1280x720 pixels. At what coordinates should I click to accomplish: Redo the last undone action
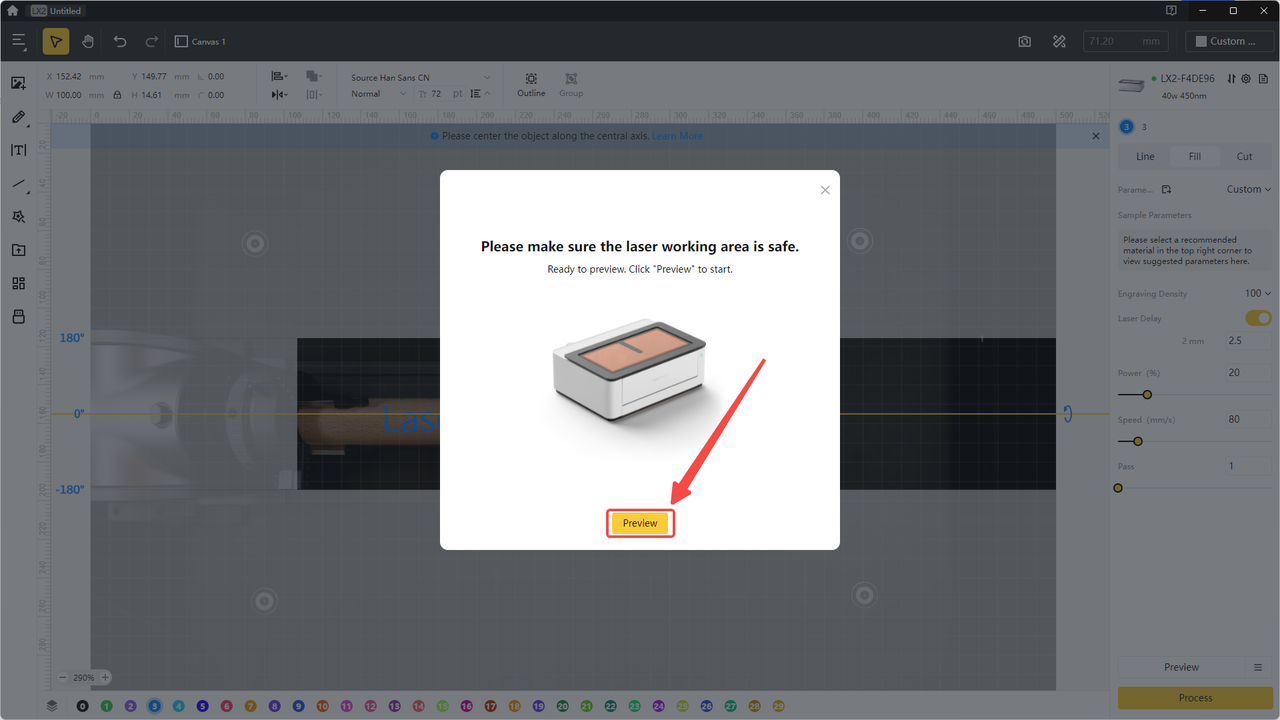click(x=152, y=41)
